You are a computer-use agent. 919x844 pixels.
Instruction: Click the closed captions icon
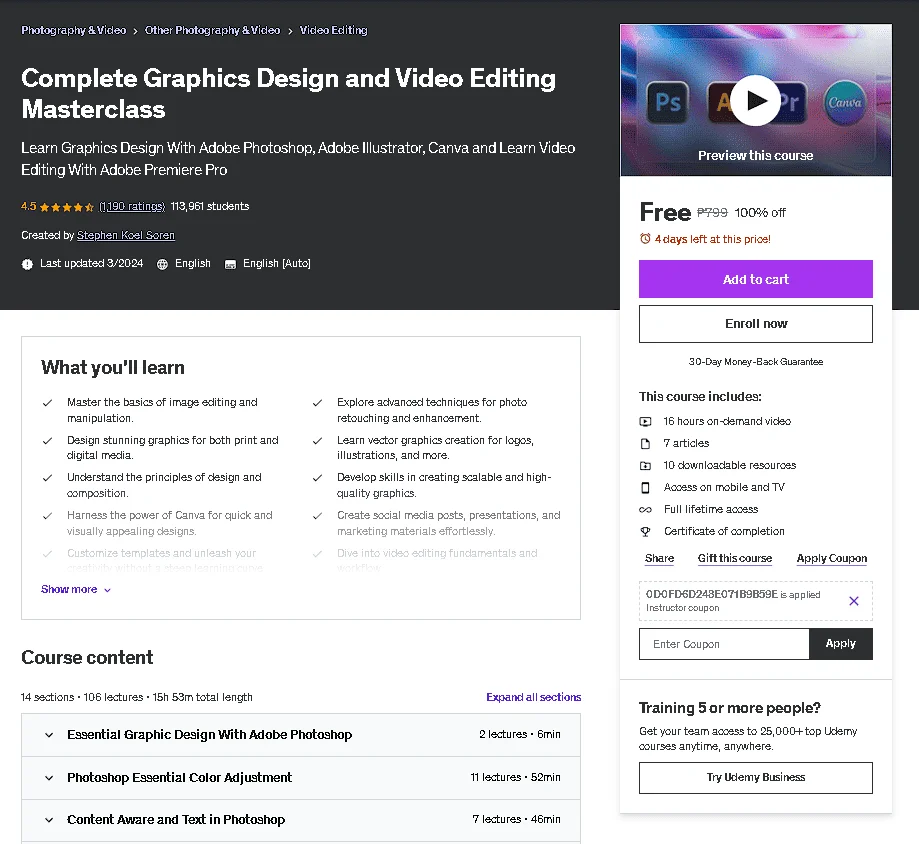point(230,264)
